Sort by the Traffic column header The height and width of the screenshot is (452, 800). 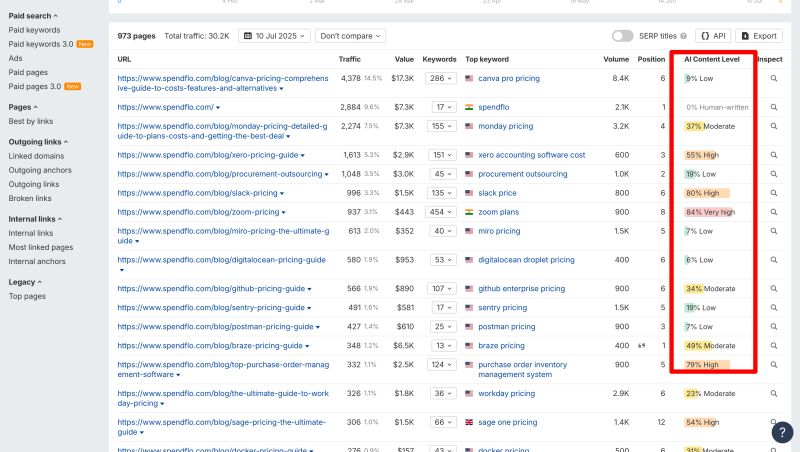point(349,59)
